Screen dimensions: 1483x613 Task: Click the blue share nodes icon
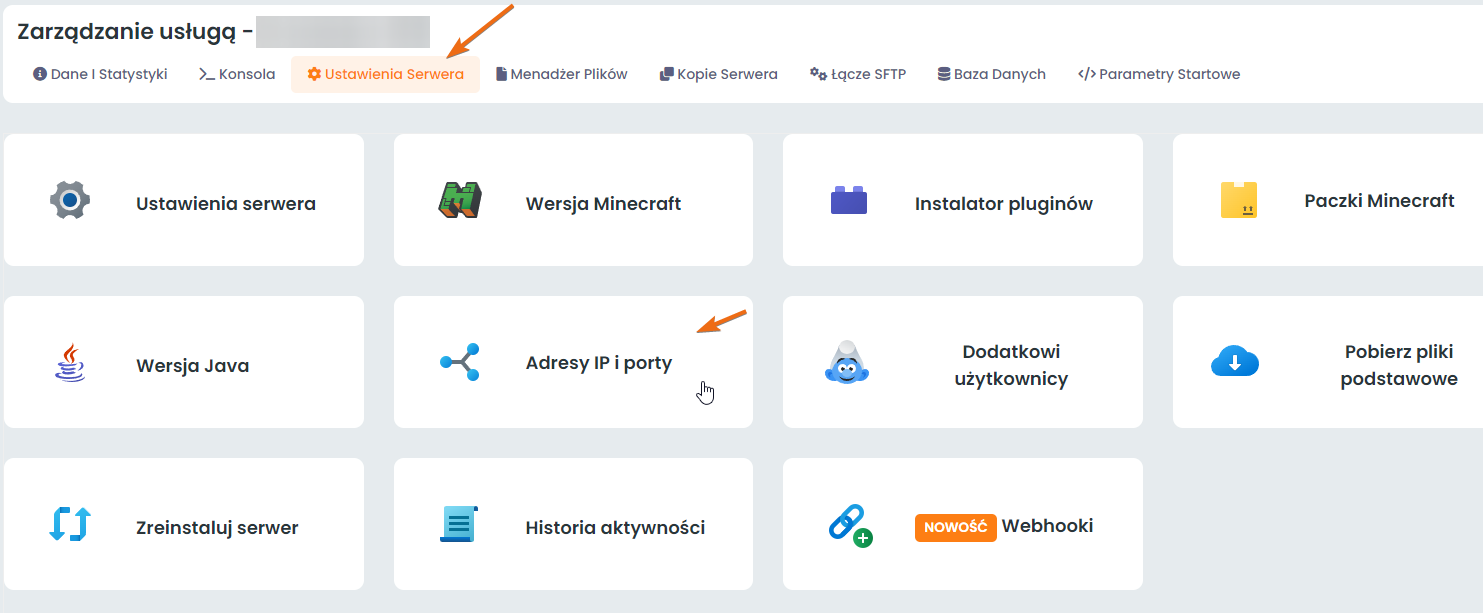[460, 362]
